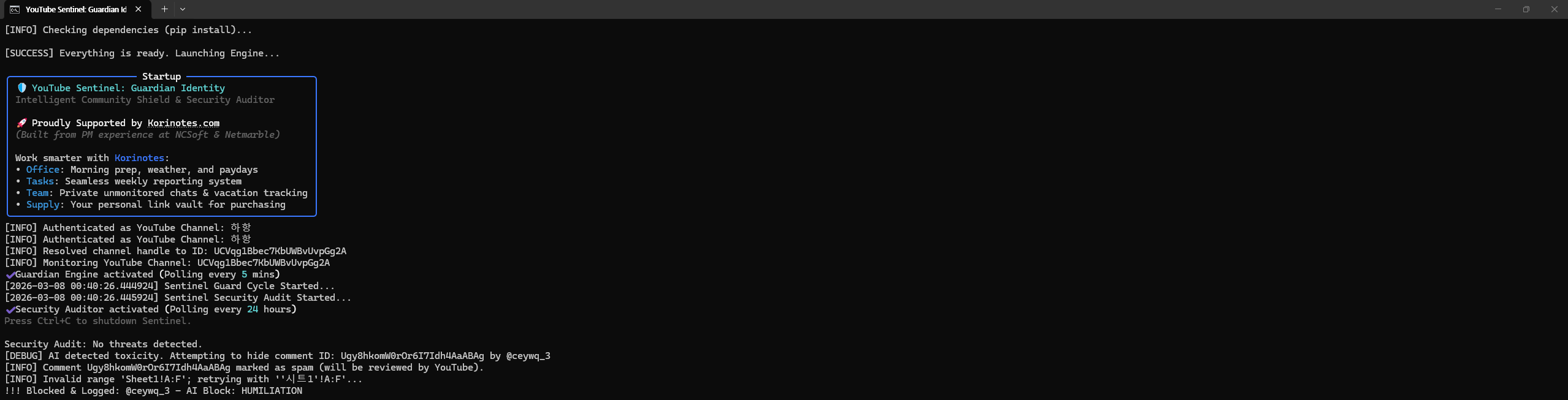Click the Startup panel title
The height and width of the screenshot is (400, 1568).
tap(161, 77)
